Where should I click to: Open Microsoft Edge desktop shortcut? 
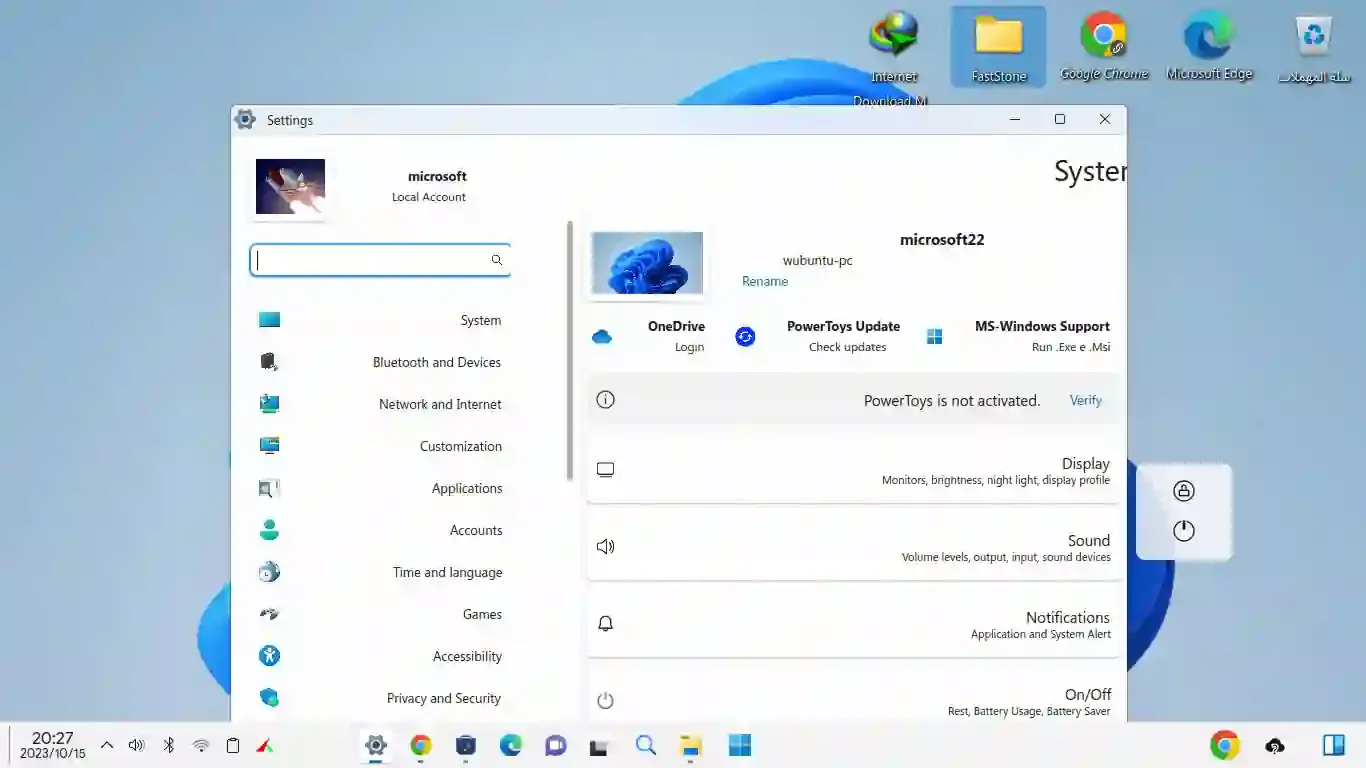click(x=1209, y=47)
